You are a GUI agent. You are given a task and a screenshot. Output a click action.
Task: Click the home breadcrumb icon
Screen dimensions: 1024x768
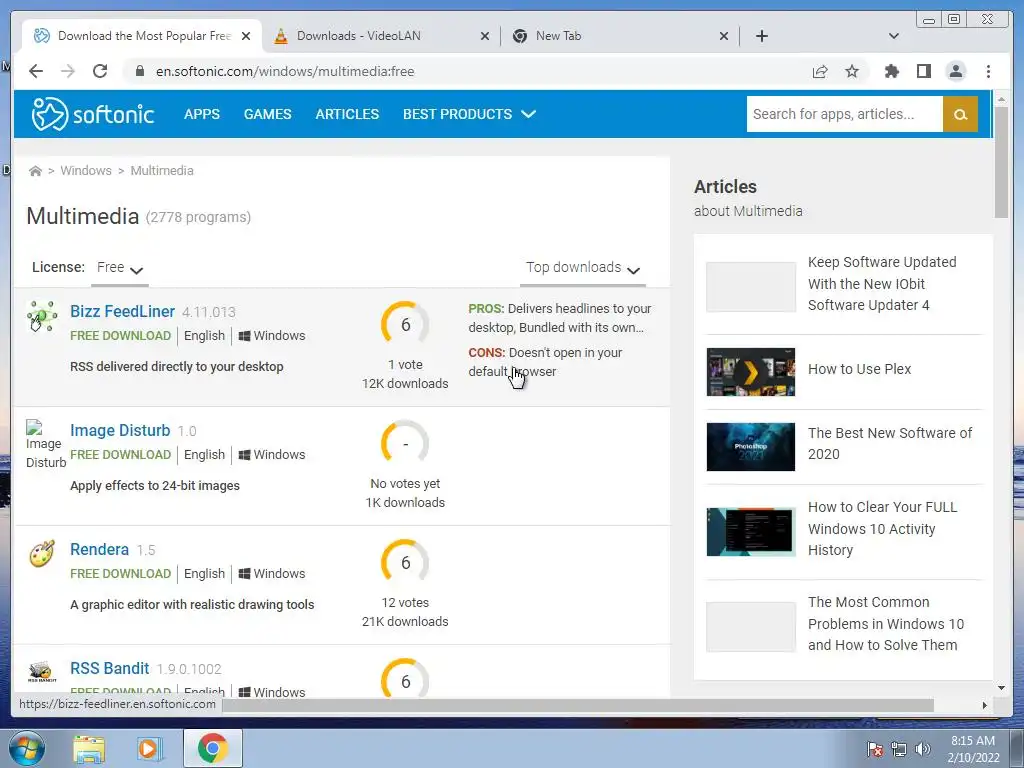[x=35, y=171]
